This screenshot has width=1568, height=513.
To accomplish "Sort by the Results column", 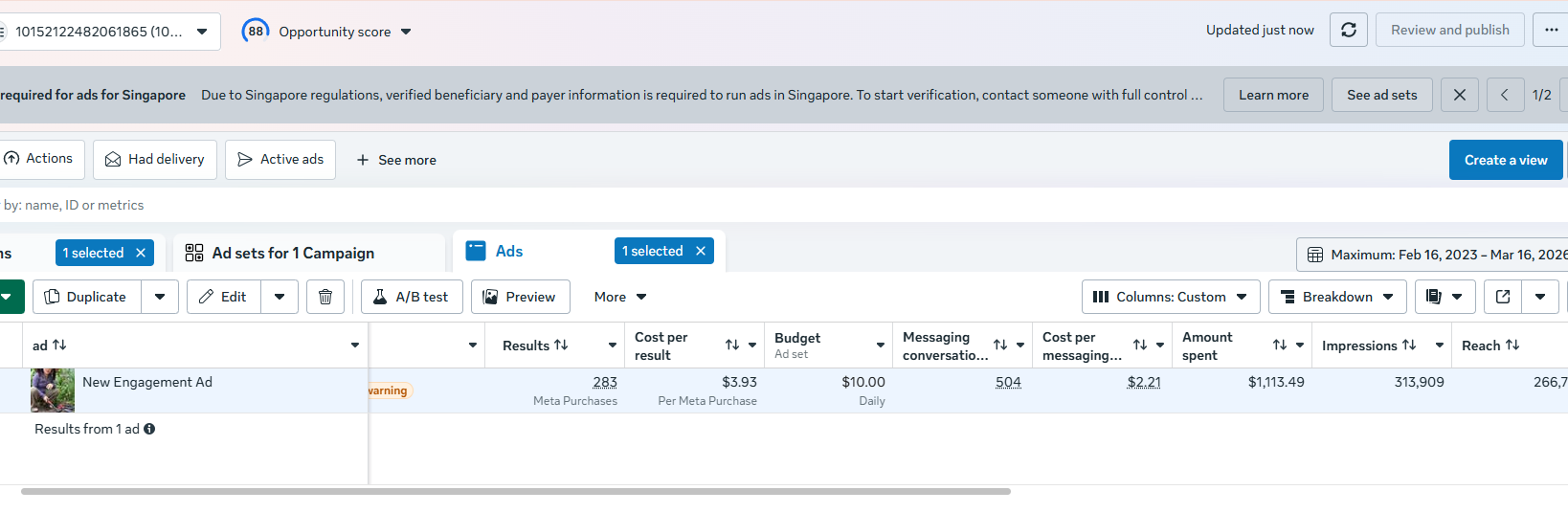I will 561,346.
